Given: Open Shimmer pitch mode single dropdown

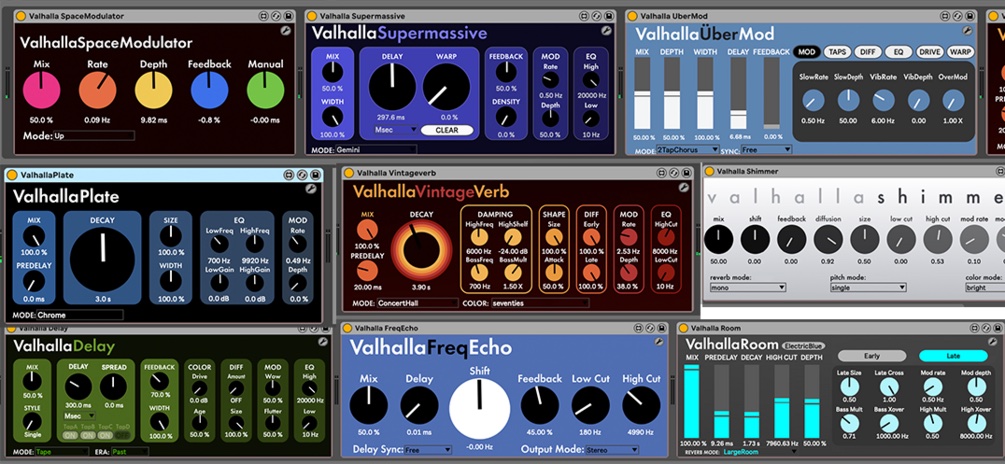Looking at the screenshot, I should (x=868, y=288).
